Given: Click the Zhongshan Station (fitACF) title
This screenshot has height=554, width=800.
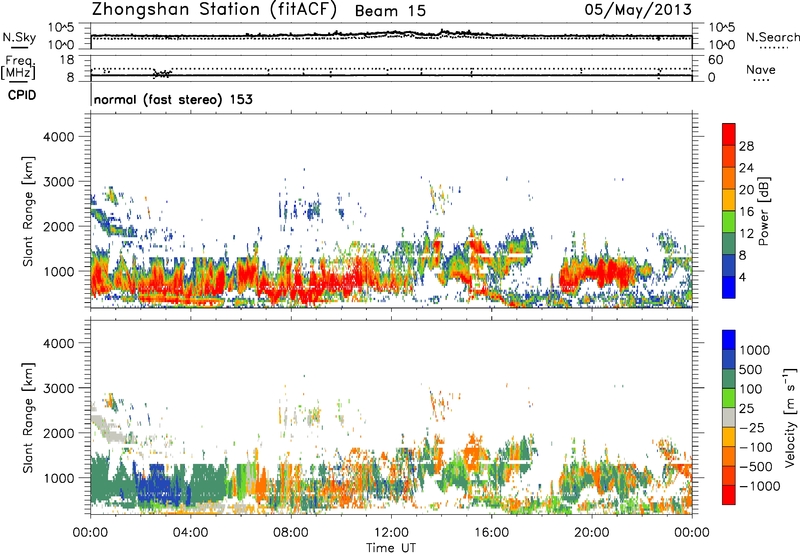Looking at the screenshot, I should pos(214,10).
